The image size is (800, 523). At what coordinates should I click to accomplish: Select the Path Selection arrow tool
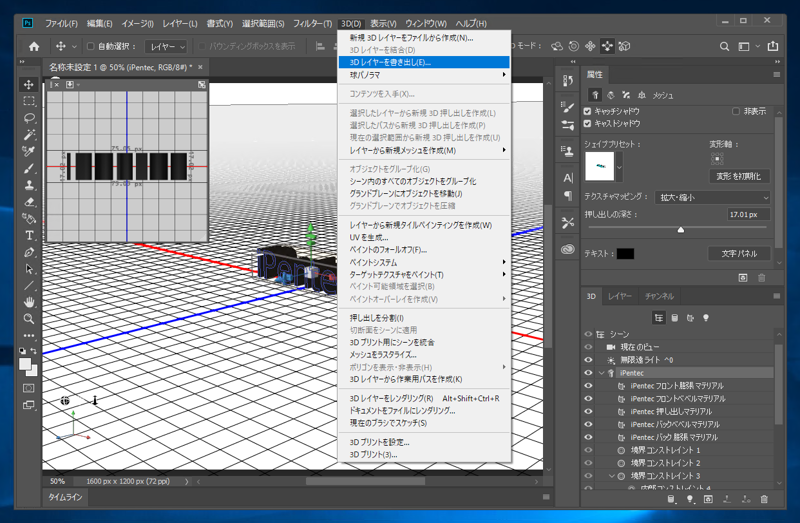click(x=29, y=269)
